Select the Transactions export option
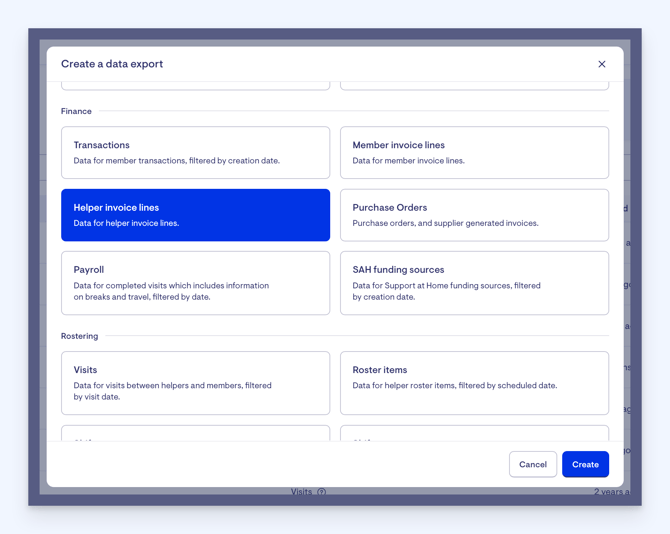The width and height of the screenshot is (670, 534). click(195, 152)
